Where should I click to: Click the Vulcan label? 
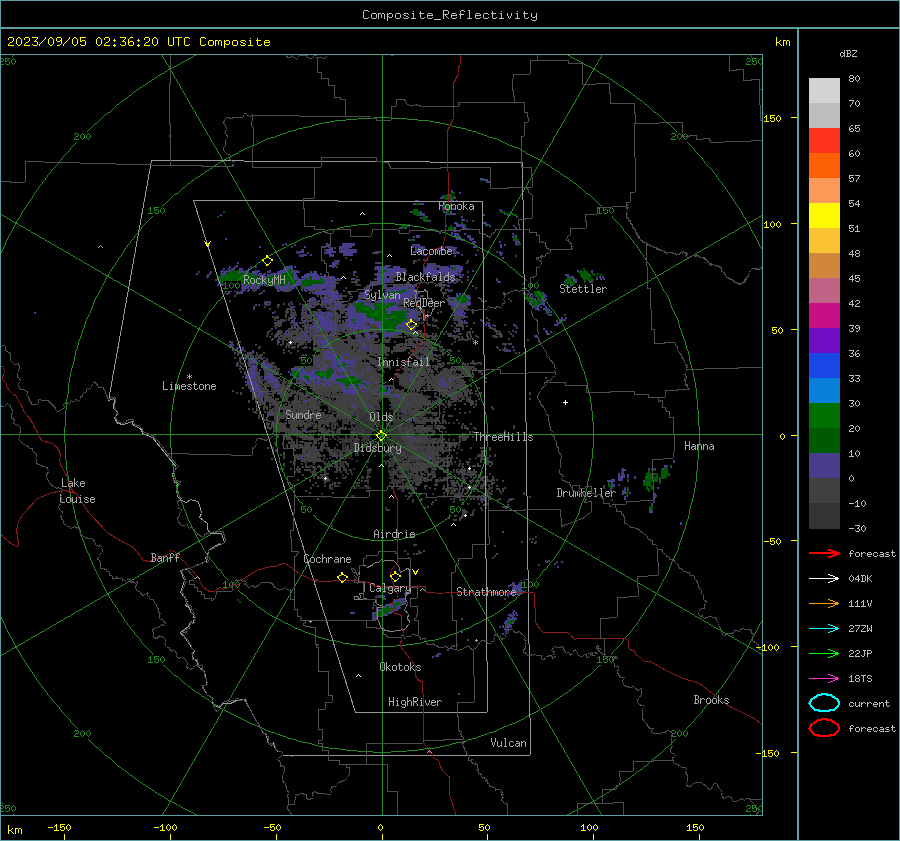[x=508, y=743]
